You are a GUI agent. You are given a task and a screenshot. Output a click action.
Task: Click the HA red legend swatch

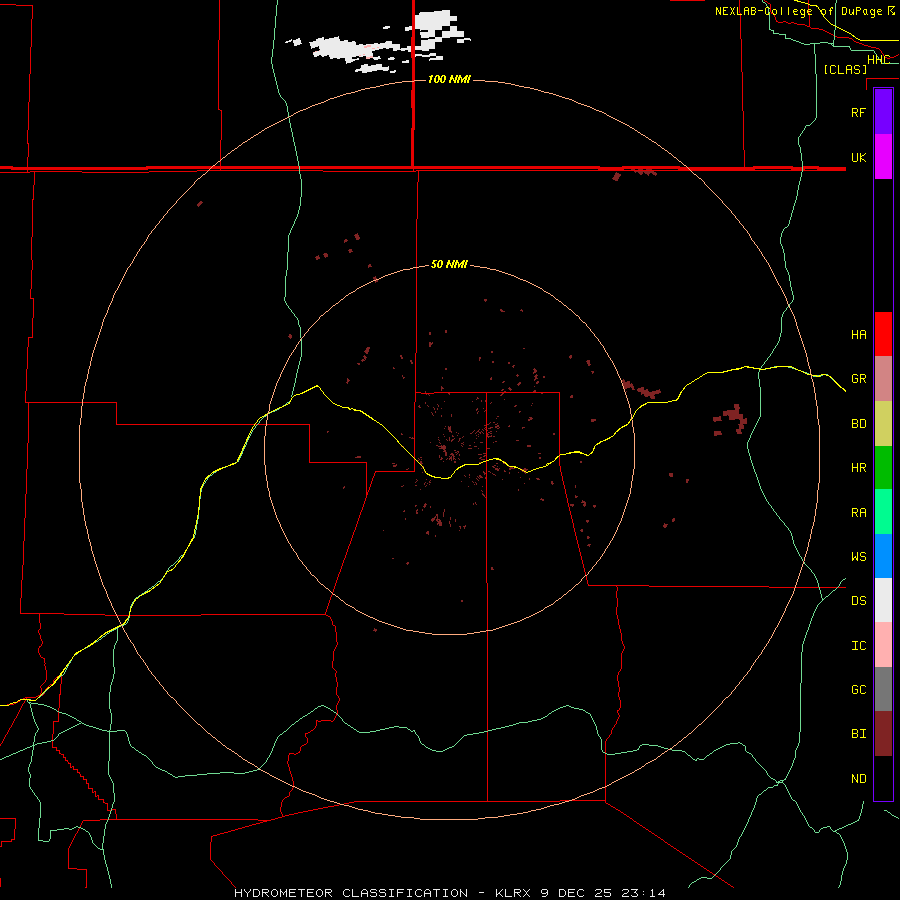883,334
